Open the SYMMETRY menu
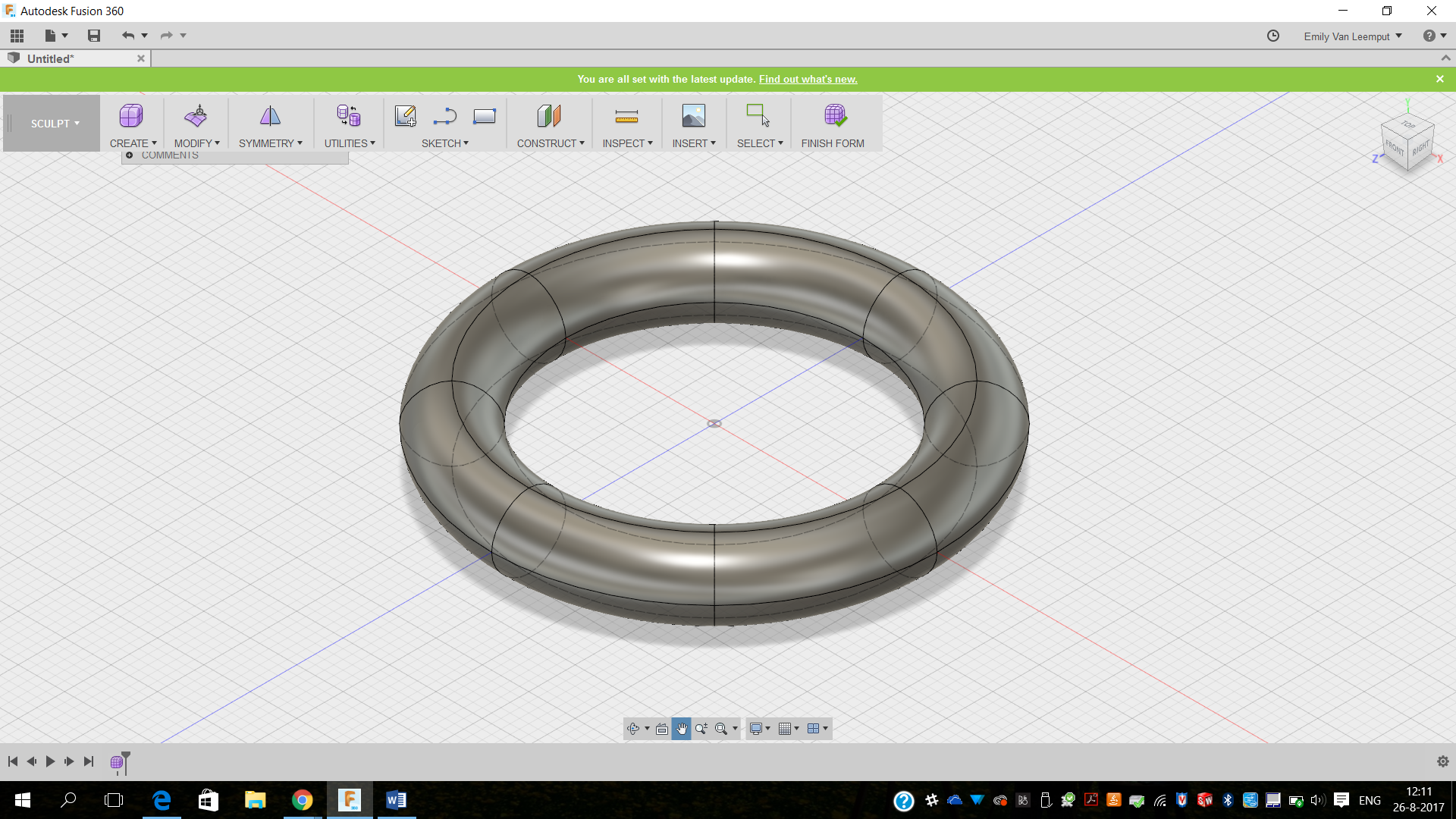The image size is (1456, 819). (270, 143)
